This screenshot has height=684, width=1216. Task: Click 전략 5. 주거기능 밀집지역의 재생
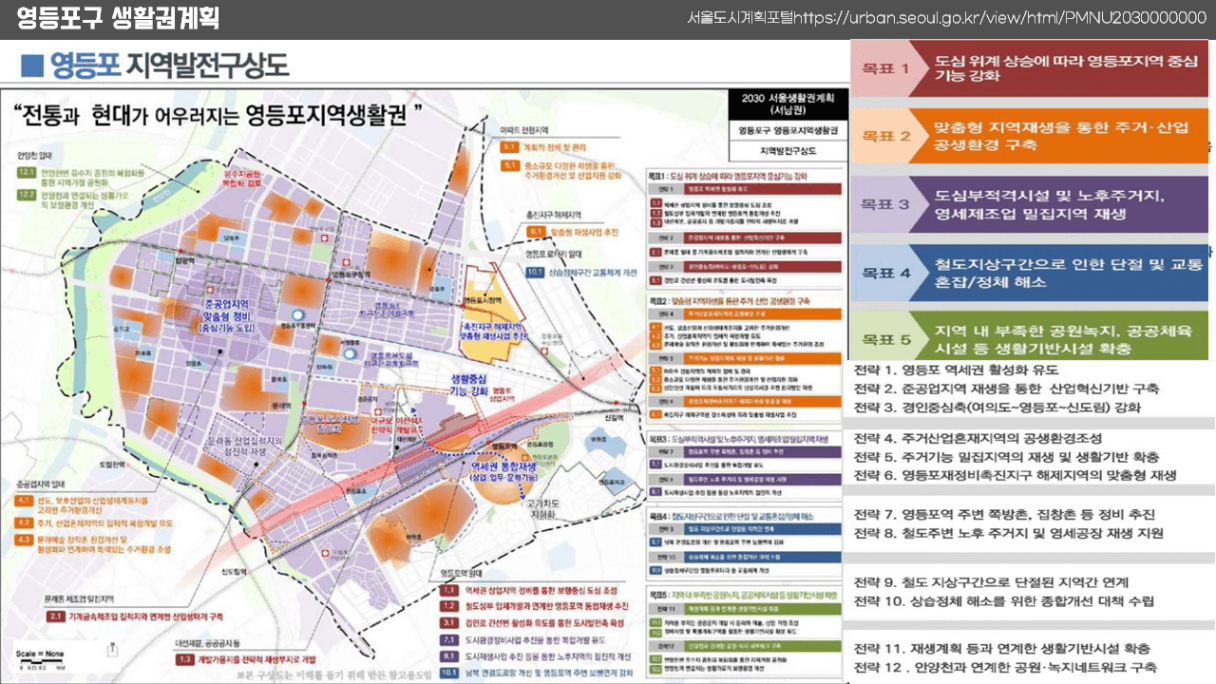tap(1009, 456)
